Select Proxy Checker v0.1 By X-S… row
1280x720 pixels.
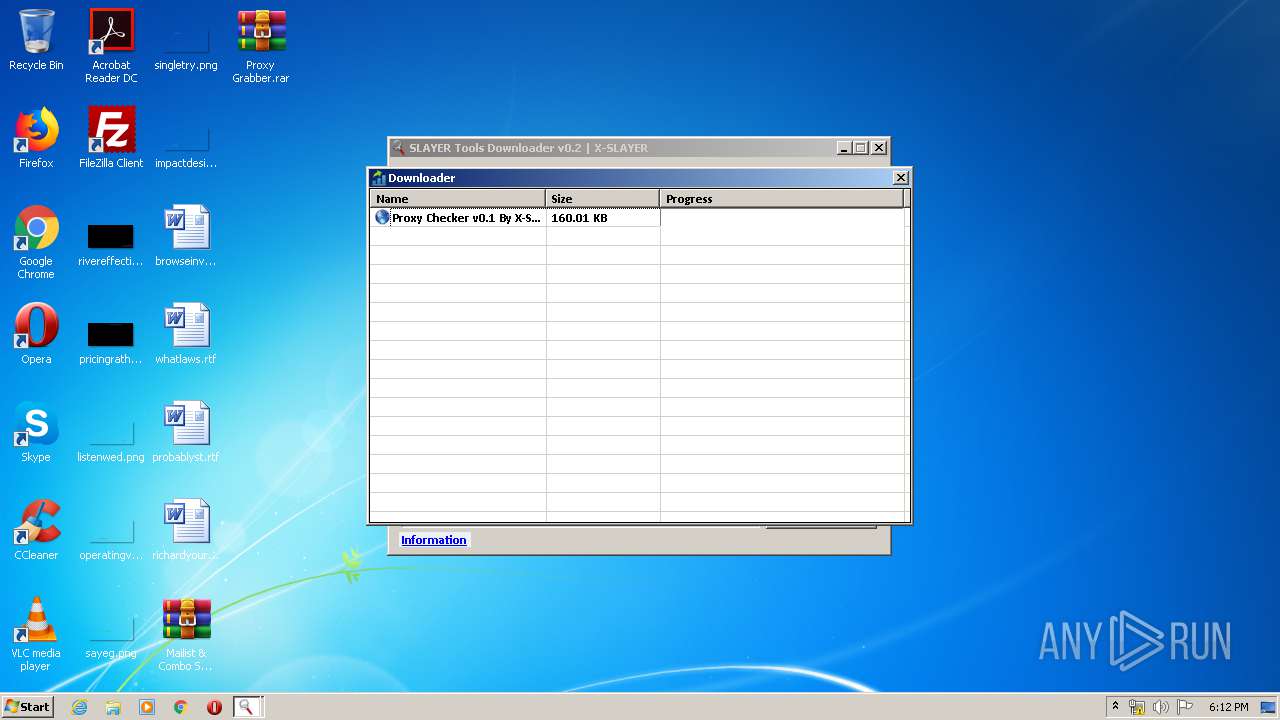(637, 217)
